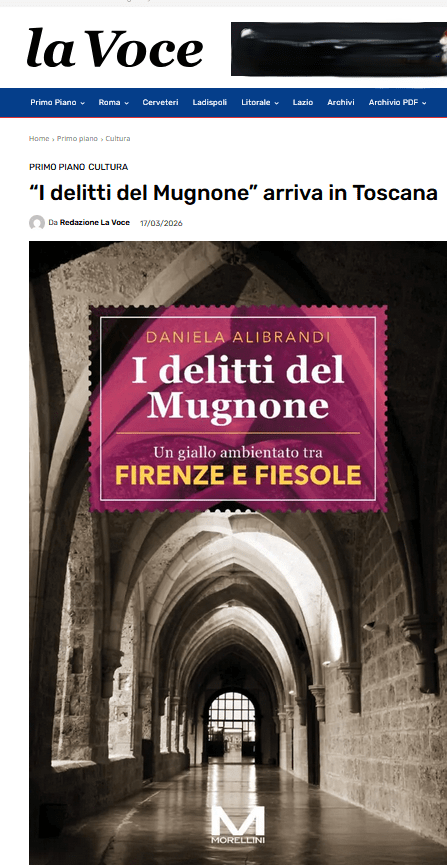Click the Home breadcrumb link
Viewport: 447px width, 865px height.
[39, 138]
